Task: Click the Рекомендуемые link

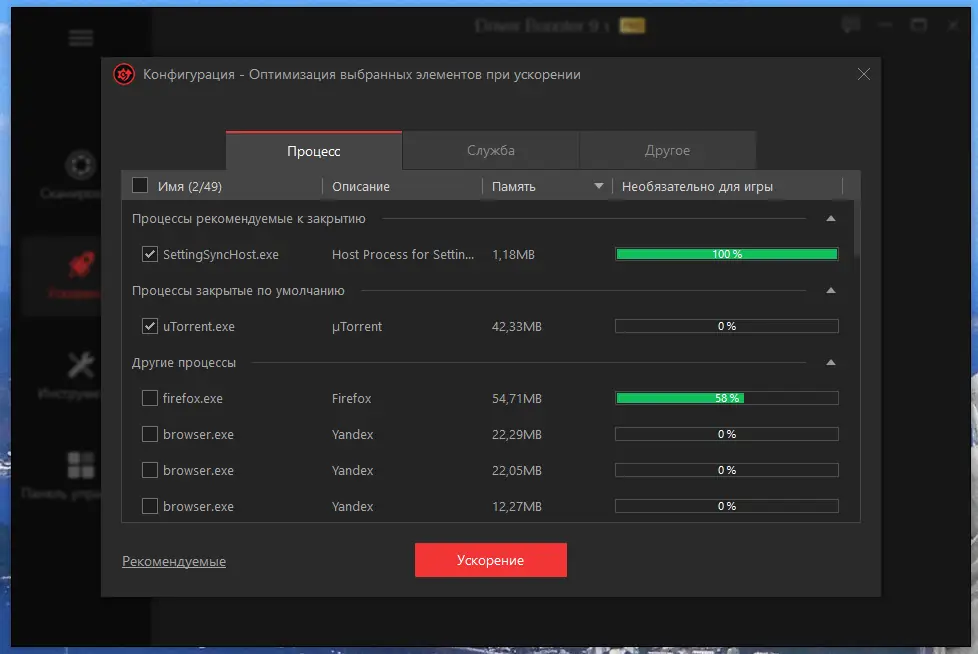Action: (x=174, y=561)
